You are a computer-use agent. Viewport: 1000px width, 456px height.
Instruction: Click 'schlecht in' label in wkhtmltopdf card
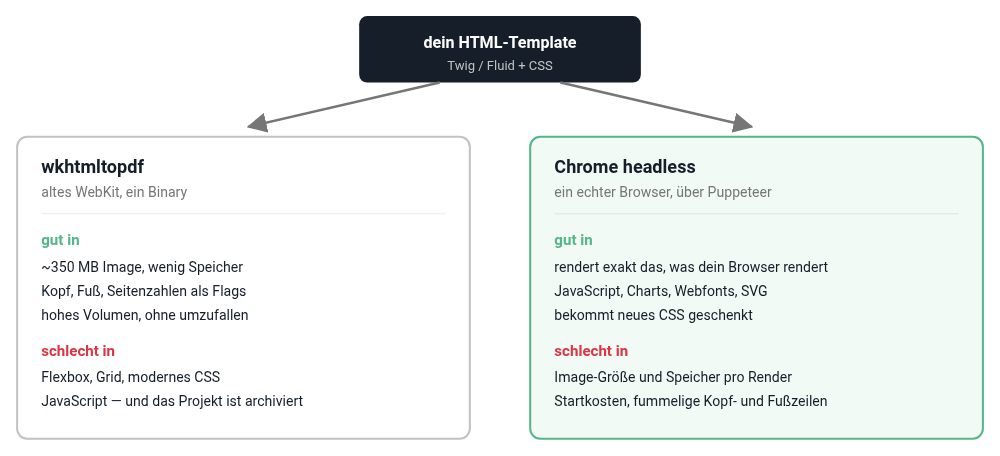tap(78, 351)
